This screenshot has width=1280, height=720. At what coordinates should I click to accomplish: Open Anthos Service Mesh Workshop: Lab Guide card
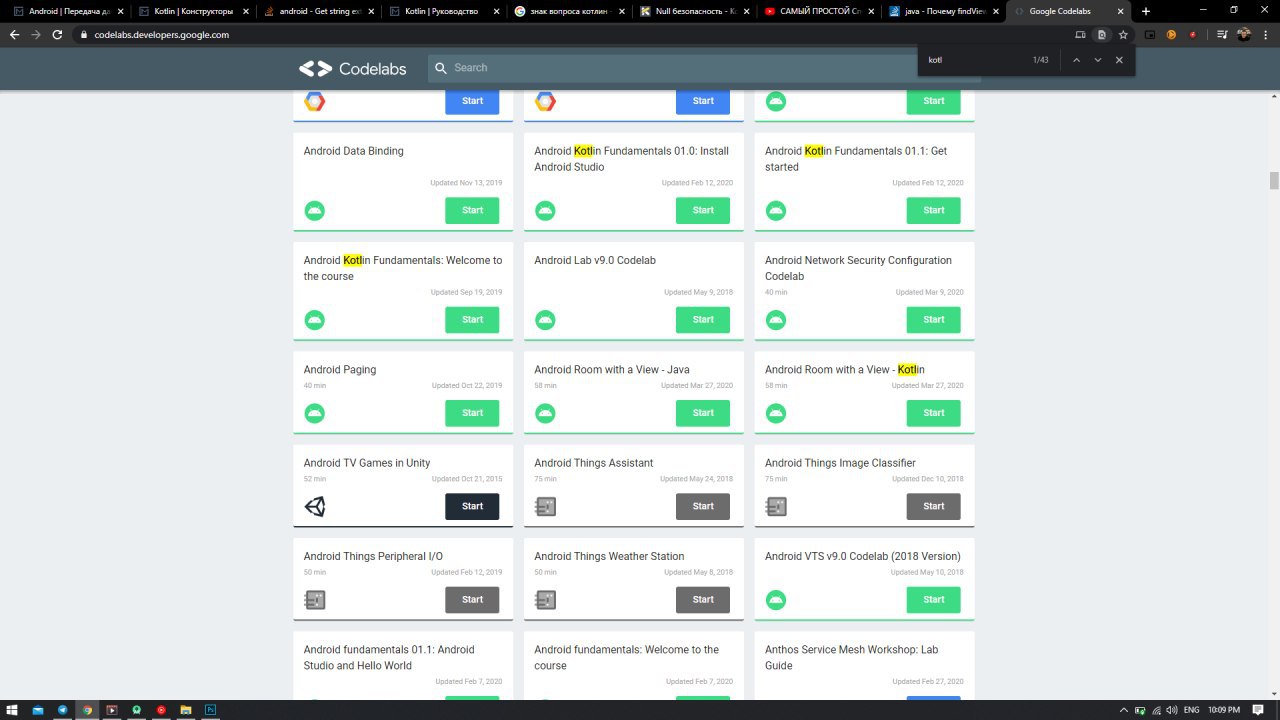click(851, 657)
